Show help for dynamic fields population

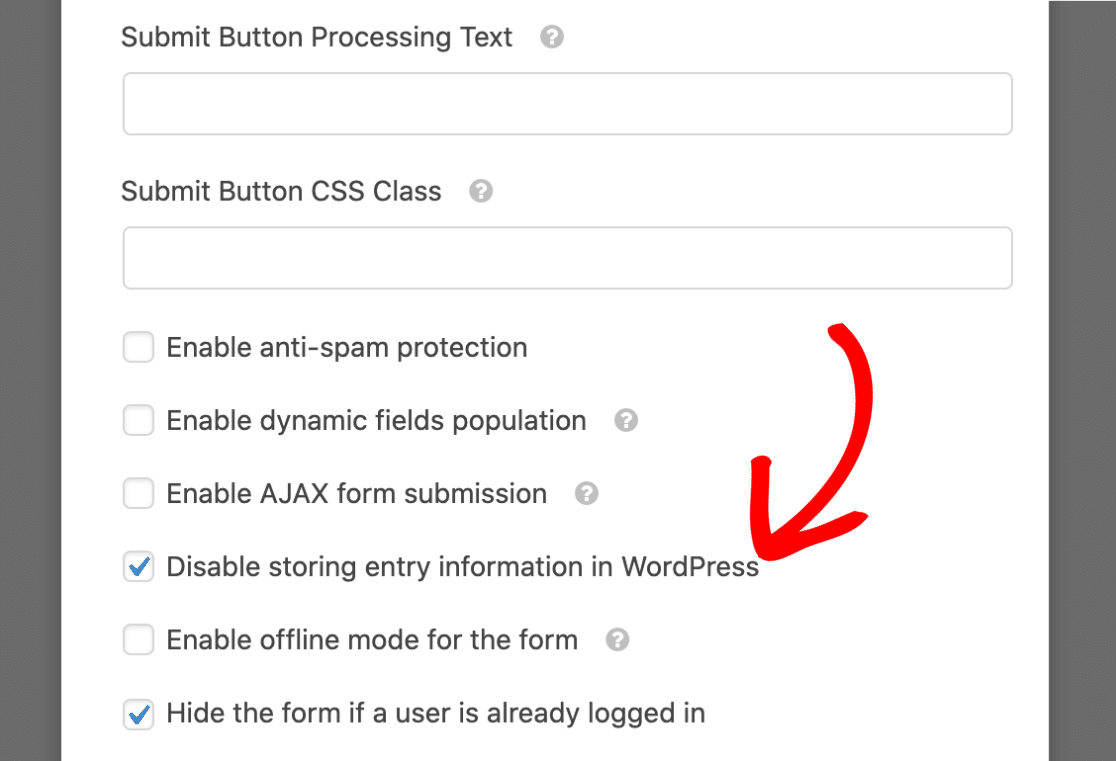626,420
